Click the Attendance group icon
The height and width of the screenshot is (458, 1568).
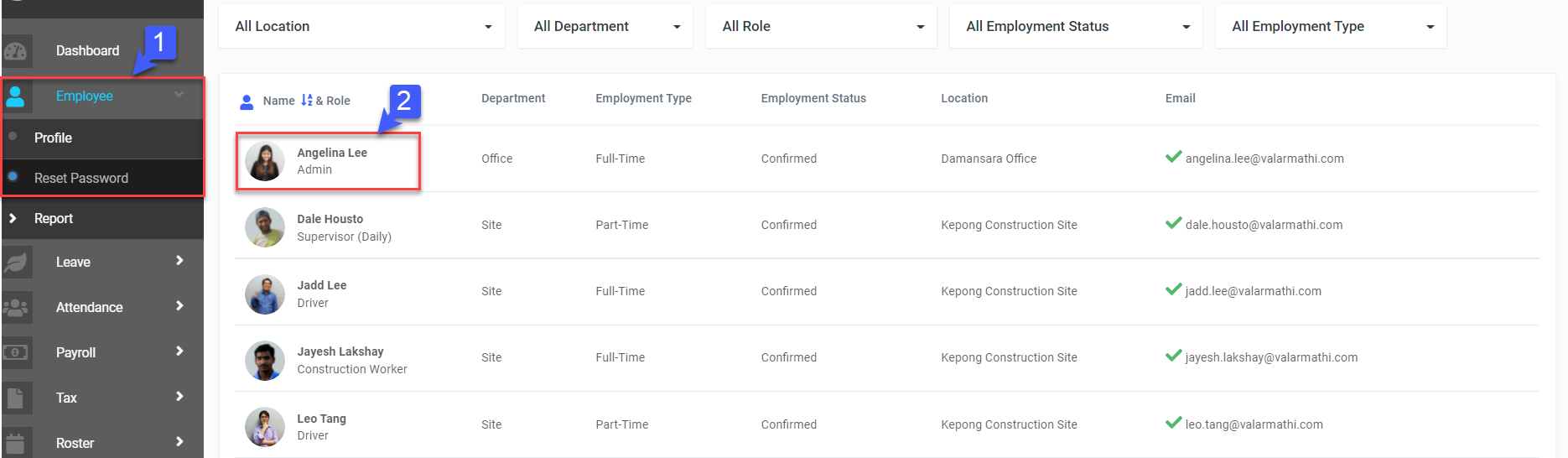click(16, 308)
